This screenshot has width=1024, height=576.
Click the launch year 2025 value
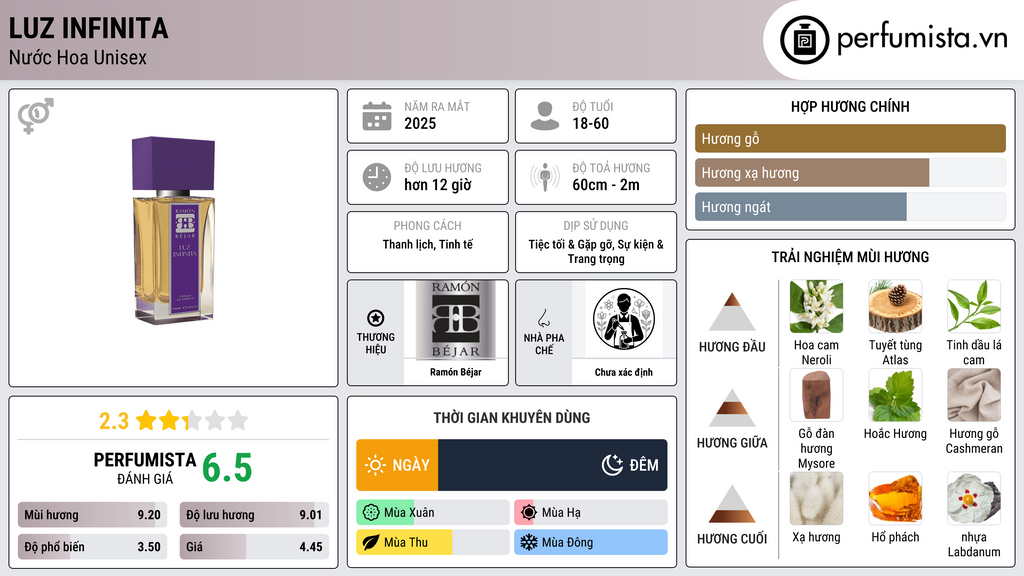pyautogui.click(x=420, y=123)
